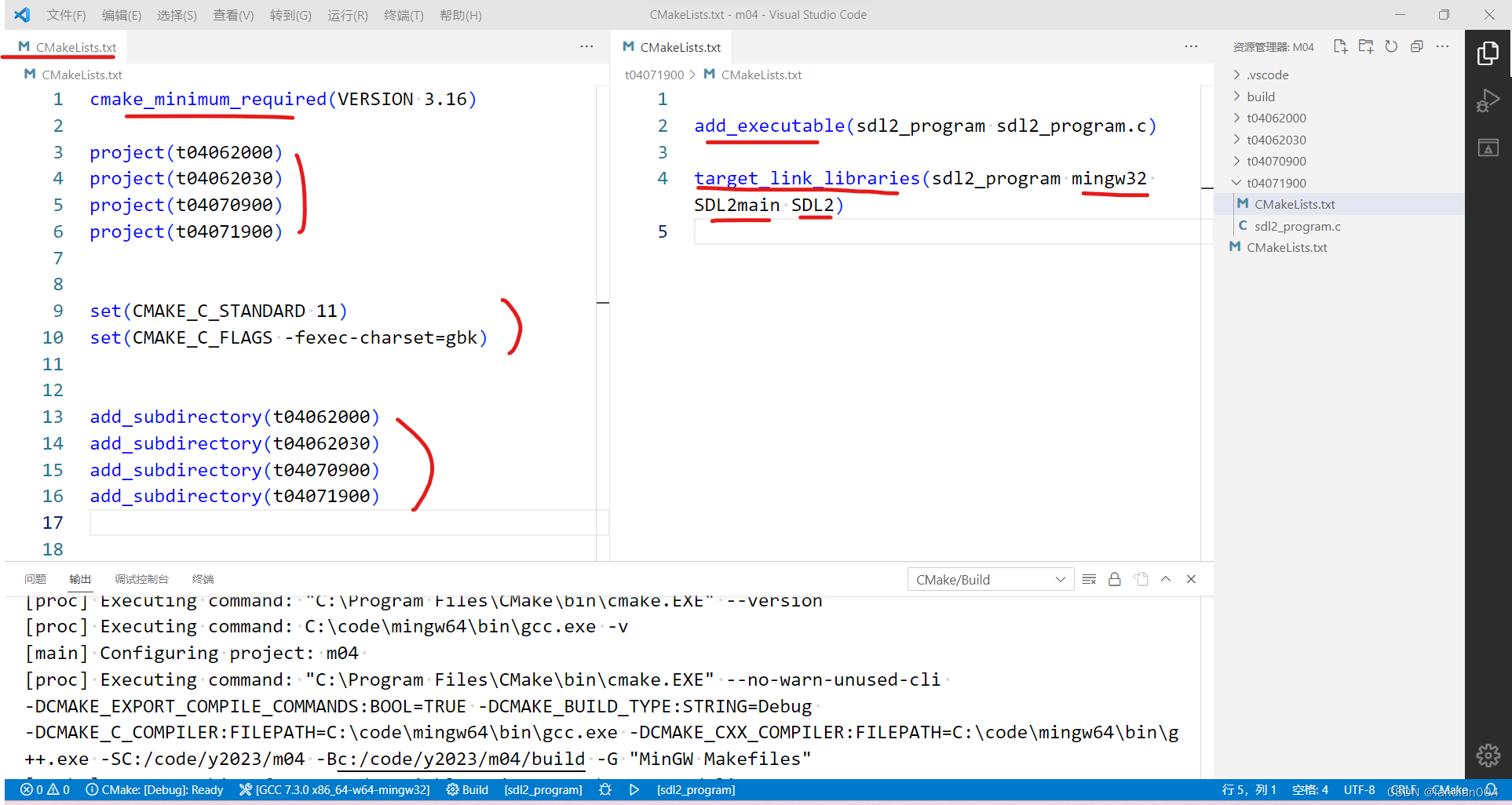Open the CMake/Build output channel dropdown

[x=990, y=579]
